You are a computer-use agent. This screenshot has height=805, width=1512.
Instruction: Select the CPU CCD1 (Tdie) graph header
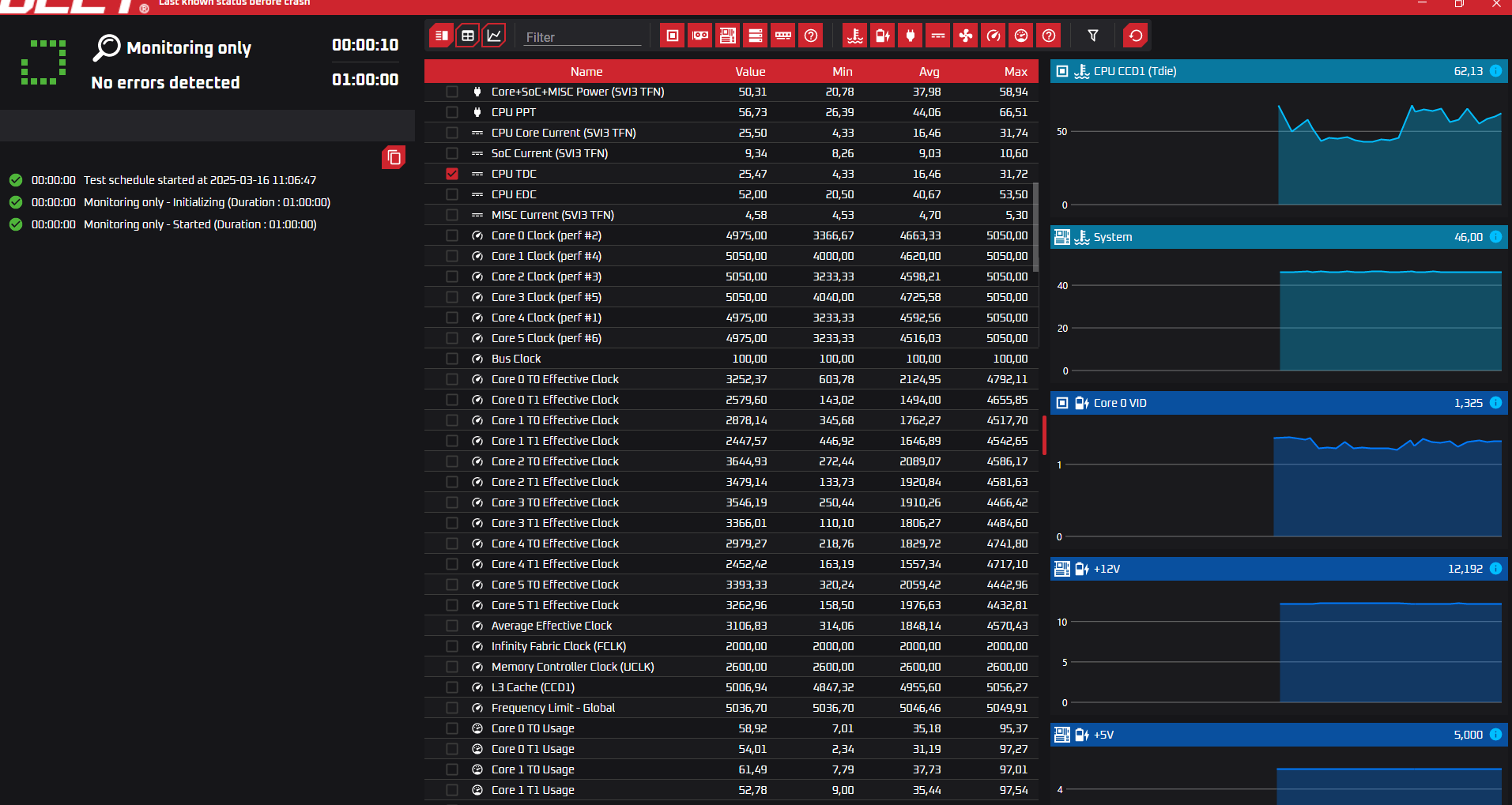point(1278,71)
